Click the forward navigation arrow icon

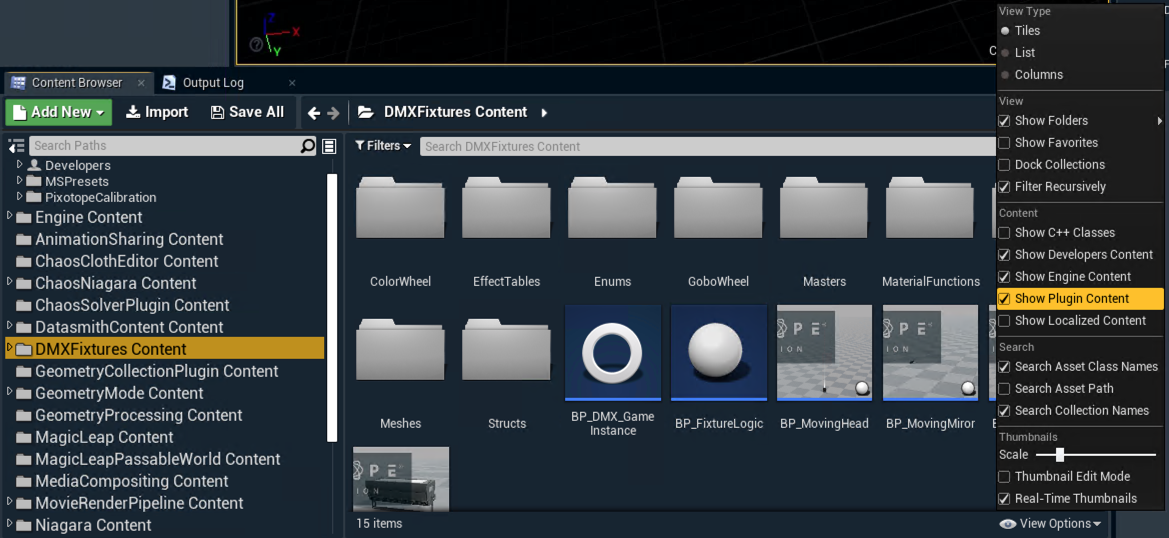334,113
